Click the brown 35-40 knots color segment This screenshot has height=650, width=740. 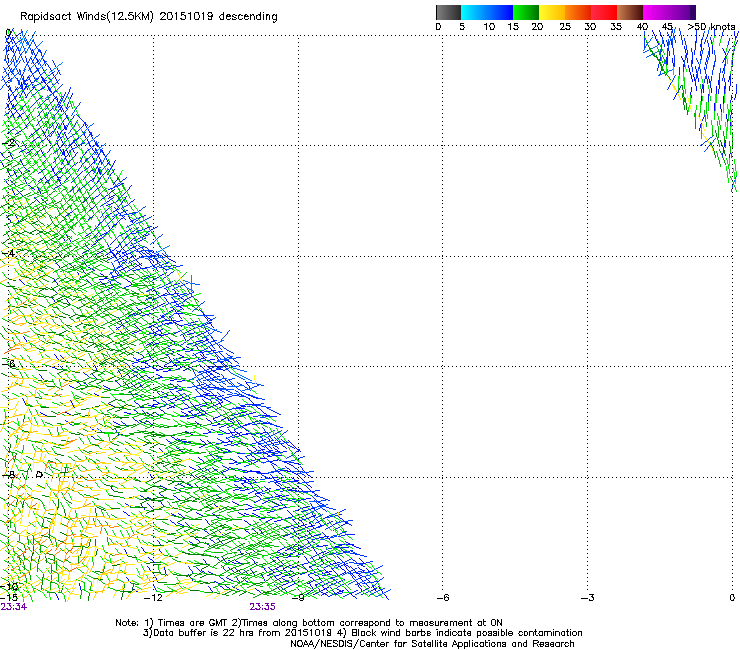pyautogui.click(x=630, y=12)
